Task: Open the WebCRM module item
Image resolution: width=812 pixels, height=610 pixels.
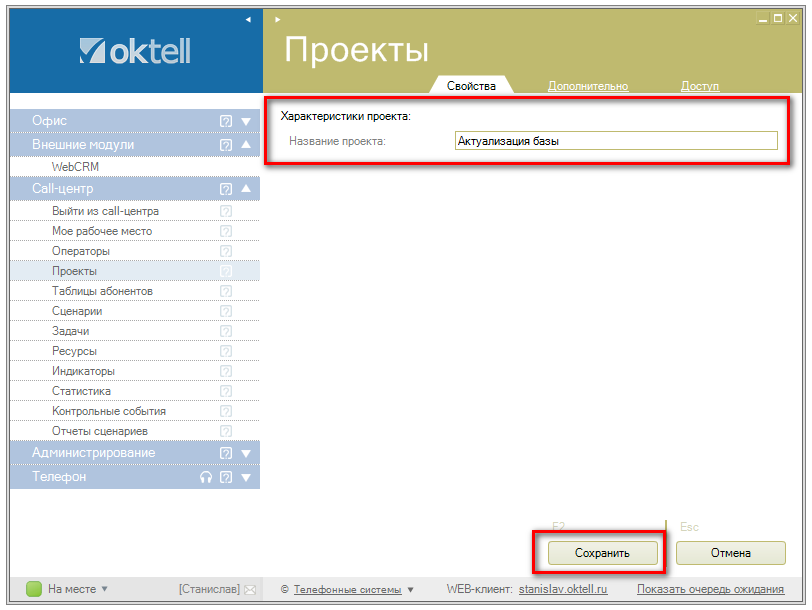Action: tap(75, 167)
